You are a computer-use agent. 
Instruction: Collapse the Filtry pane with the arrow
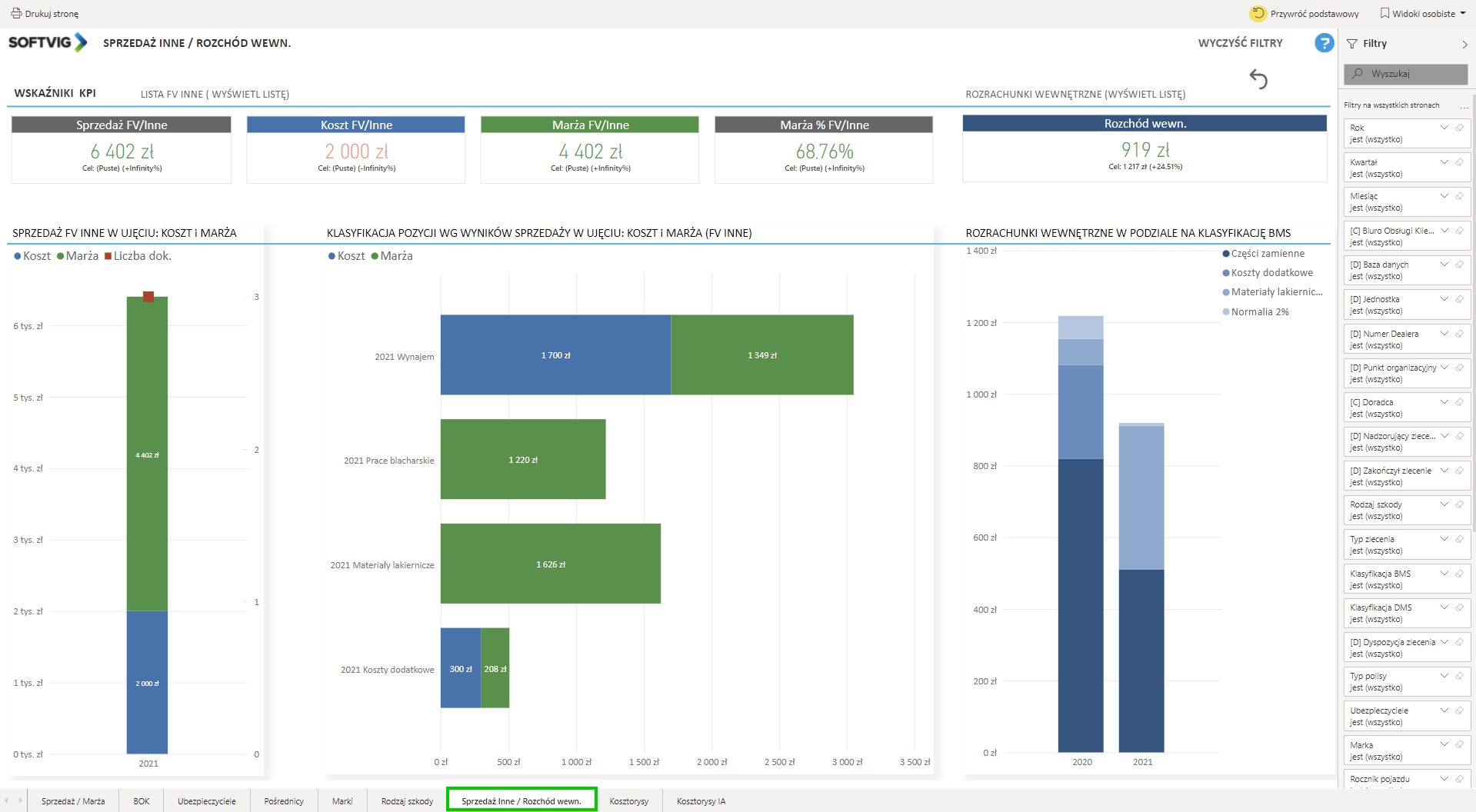1464,45
